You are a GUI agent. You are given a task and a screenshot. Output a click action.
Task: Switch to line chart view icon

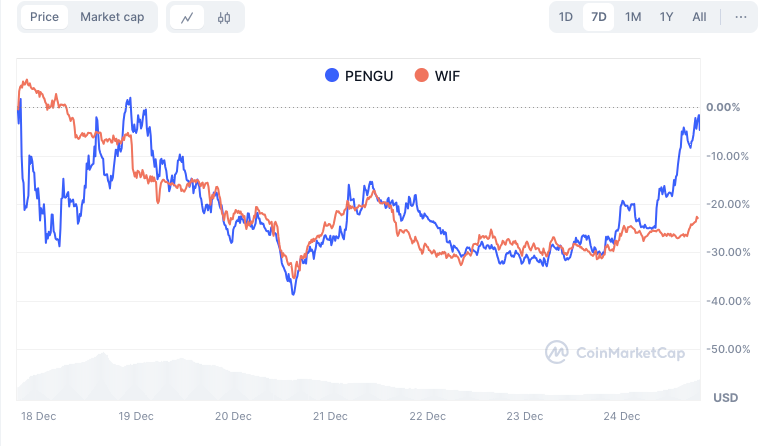coord(187,17)
